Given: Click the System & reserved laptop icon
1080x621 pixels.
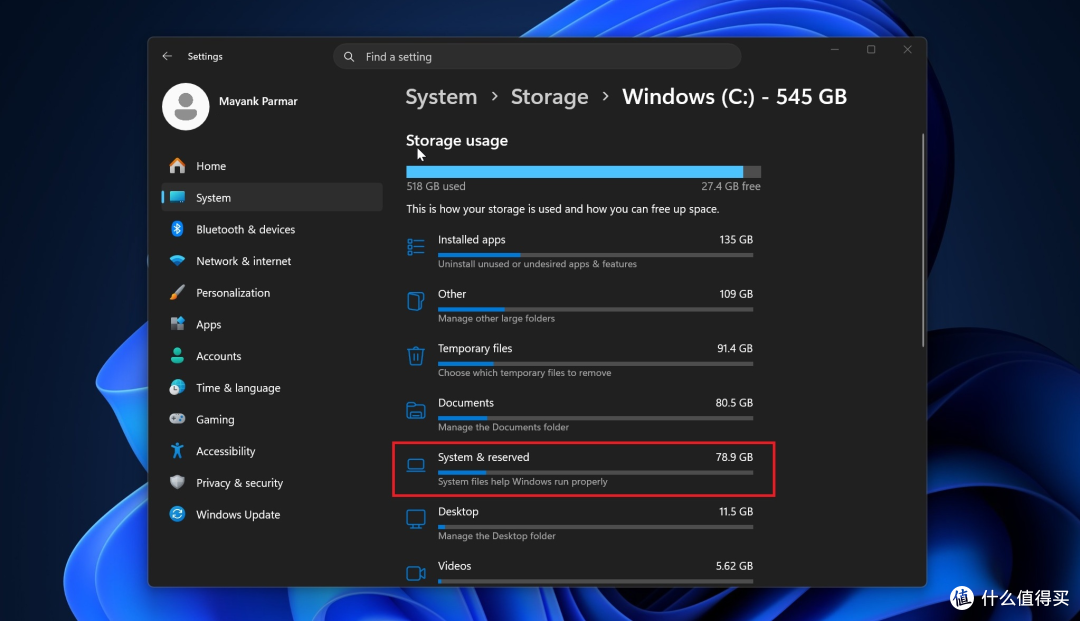Looking at the screenshot, I should coord(415,465).
